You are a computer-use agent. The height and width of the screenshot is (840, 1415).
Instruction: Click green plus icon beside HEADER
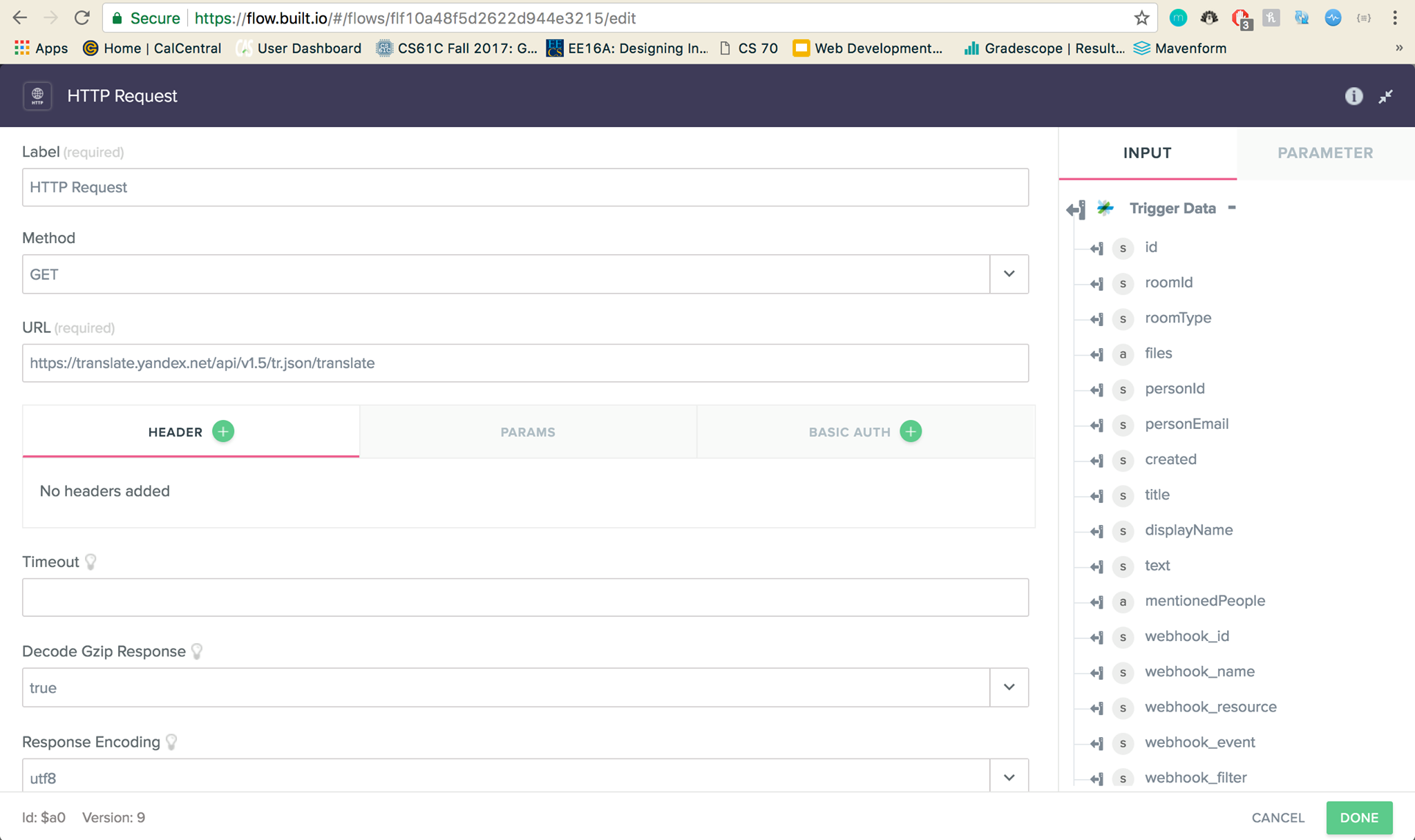(x=223, y=432)
